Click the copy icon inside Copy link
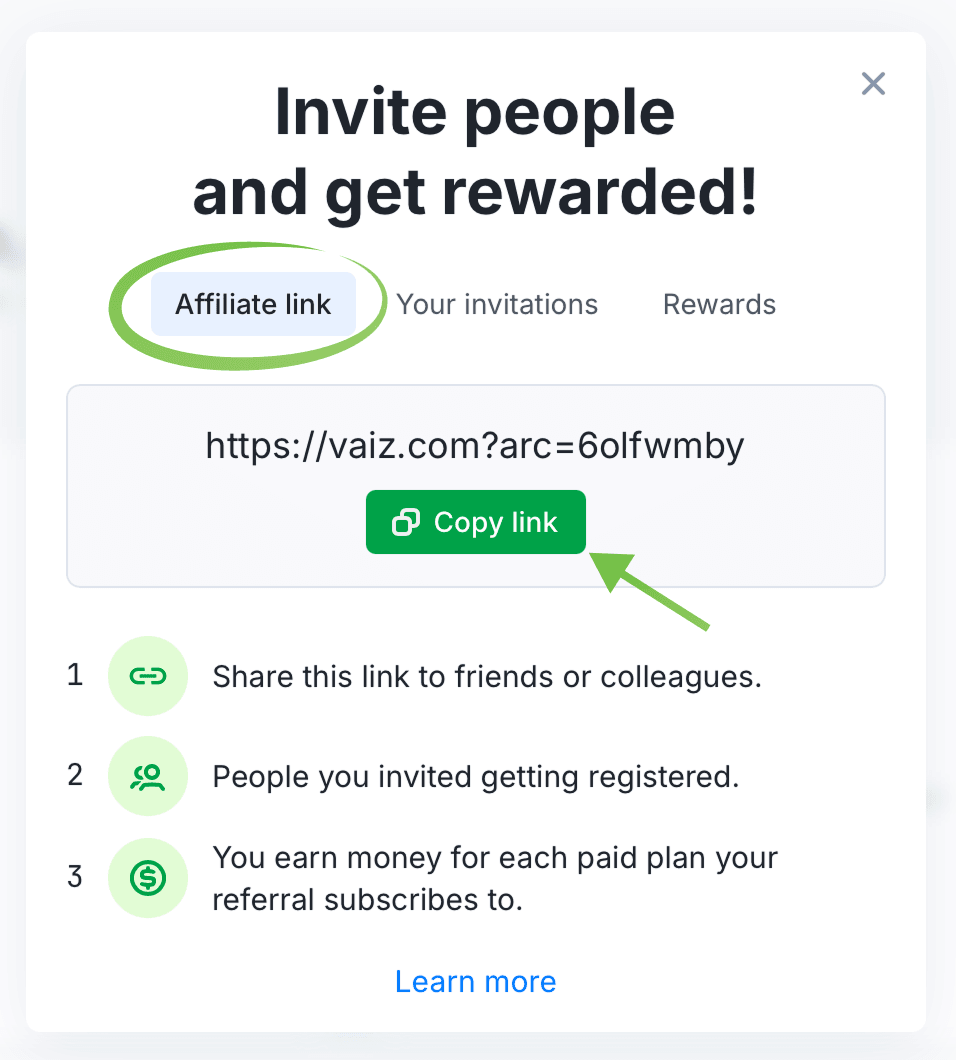Viewport: 956px width, 1060px height. pyautogui.click(x=405, y=522)
